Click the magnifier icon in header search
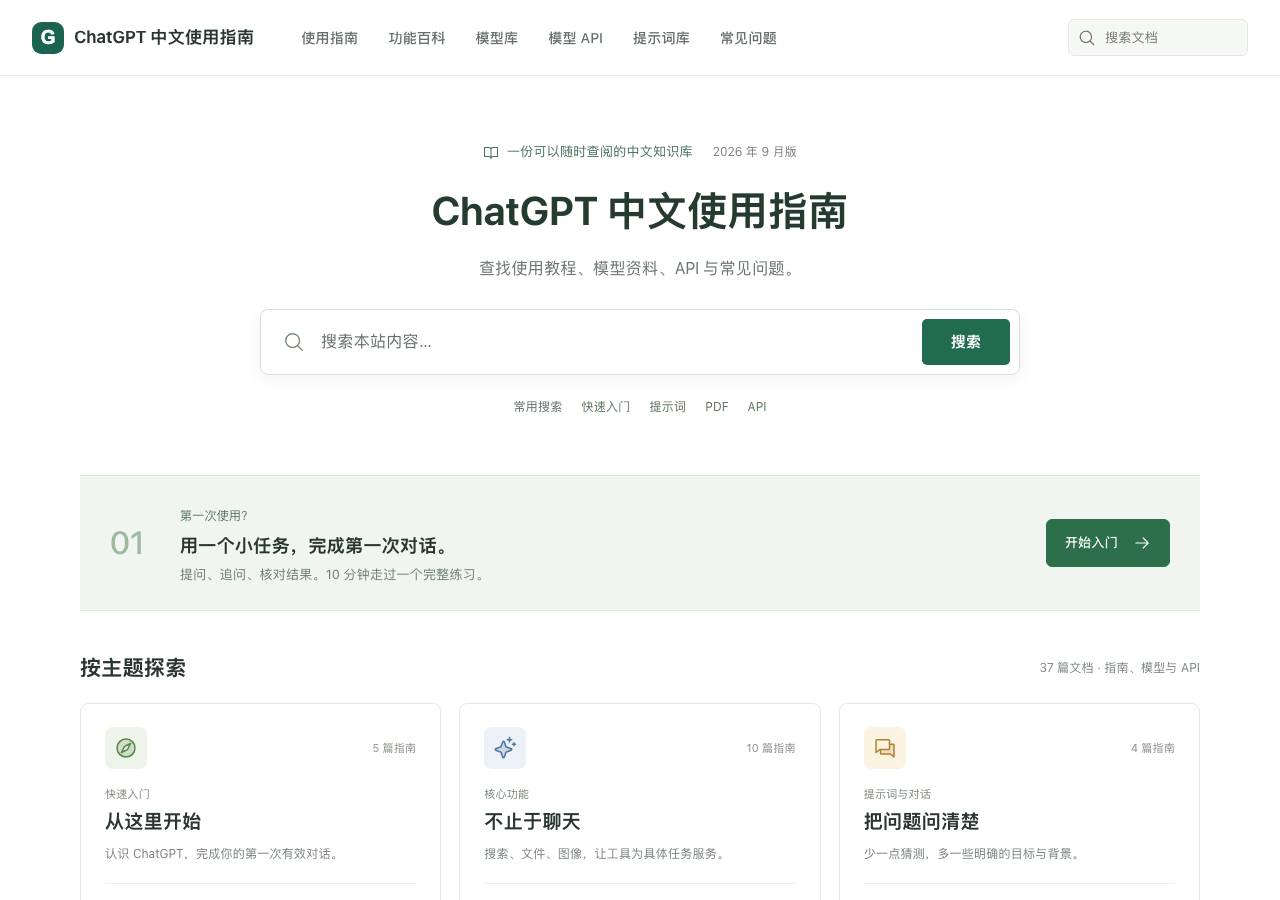1280x900 pixels. tap(1087, 38)
